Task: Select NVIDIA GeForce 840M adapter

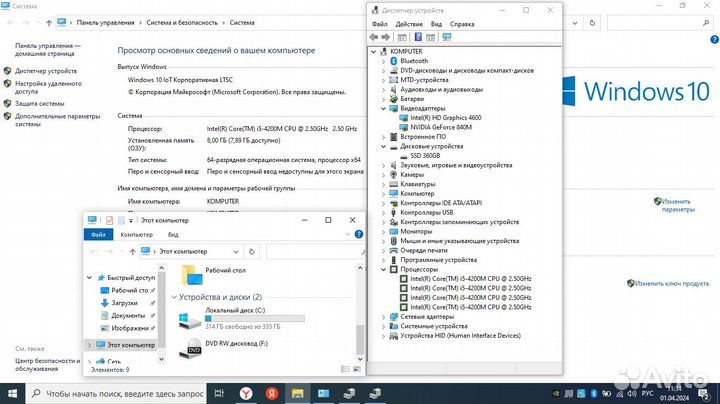Action: pos(441,127)
